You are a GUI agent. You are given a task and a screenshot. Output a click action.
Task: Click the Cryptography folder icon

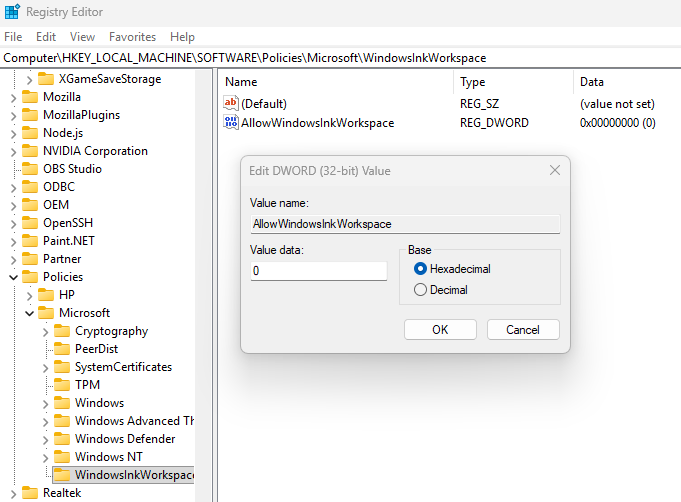click(62, 331)
